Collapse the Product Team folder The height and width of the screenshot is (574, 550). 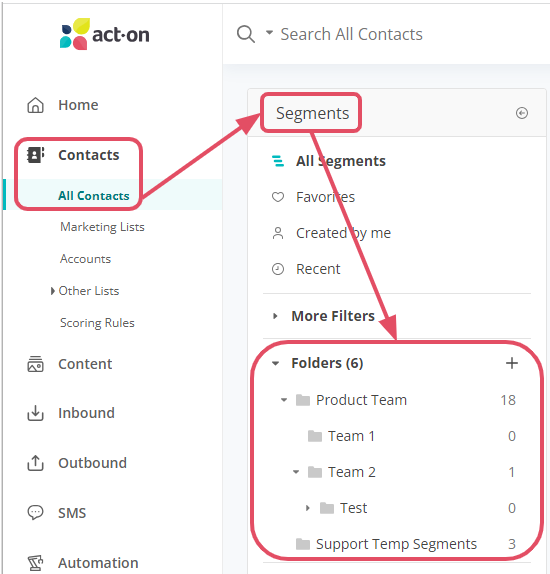[284, 400]
